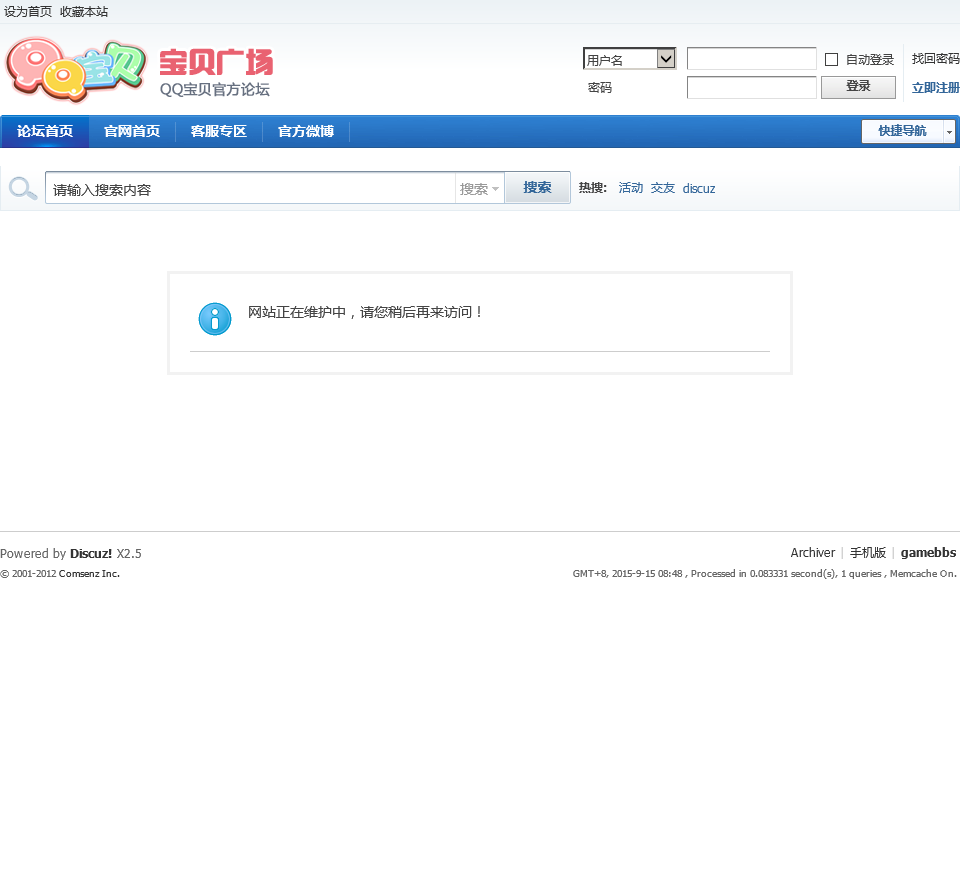Focus the 请输入搜索内容 search field
Image resolution: width=960 pixels, height=873 pixels.
point(250,189)
